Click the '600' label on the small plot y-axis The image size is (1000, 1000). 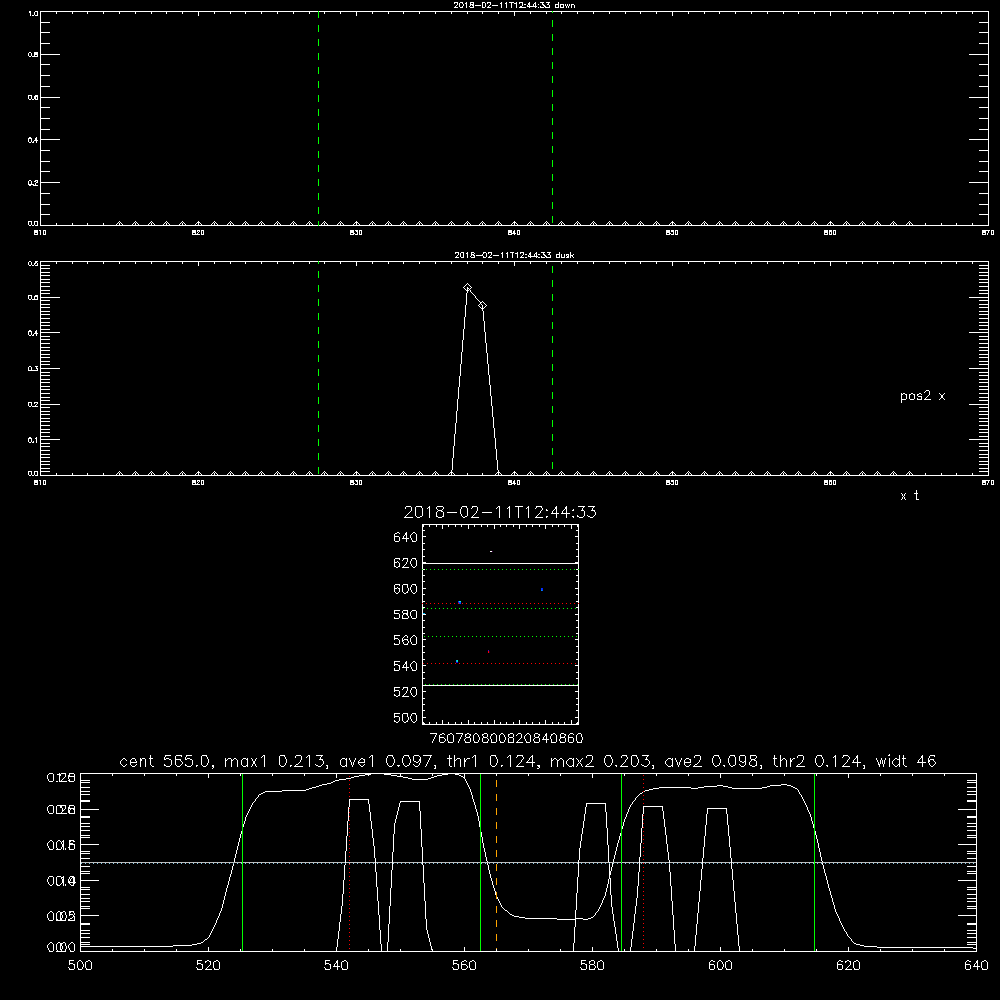(406, 589)
